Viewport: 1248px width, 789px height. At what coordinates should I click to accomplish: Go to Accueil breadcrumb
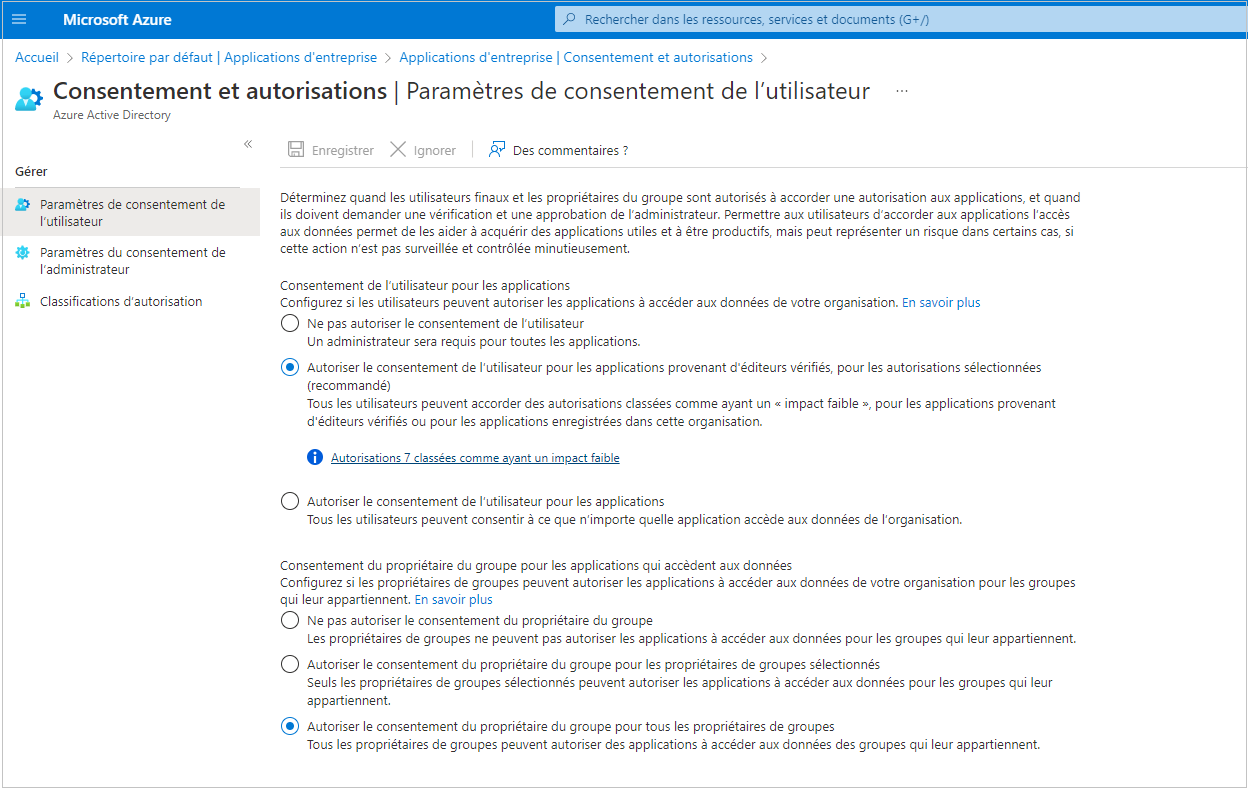37,57
